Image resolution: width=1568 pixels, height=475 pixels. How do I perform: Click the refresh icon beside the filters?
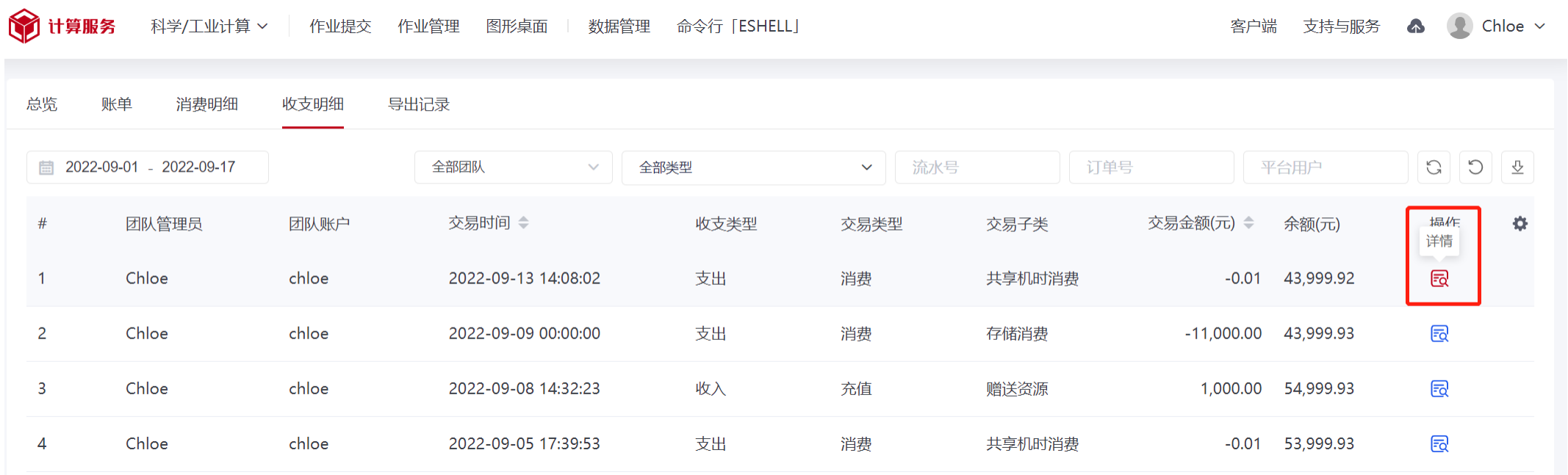click(x=1434, y=167)
